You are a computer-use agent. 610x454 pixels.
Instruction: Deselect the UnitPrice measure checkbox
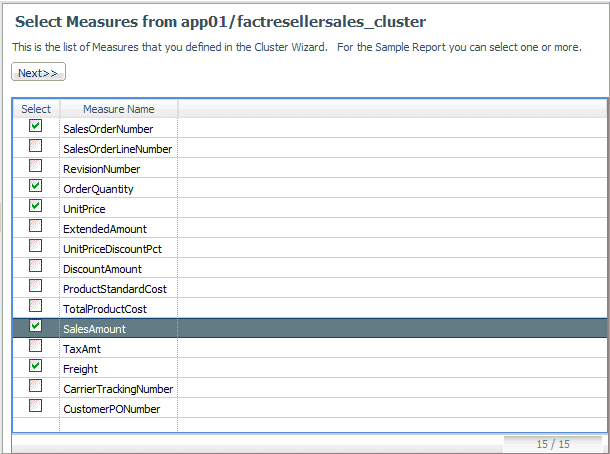[35, 206]
